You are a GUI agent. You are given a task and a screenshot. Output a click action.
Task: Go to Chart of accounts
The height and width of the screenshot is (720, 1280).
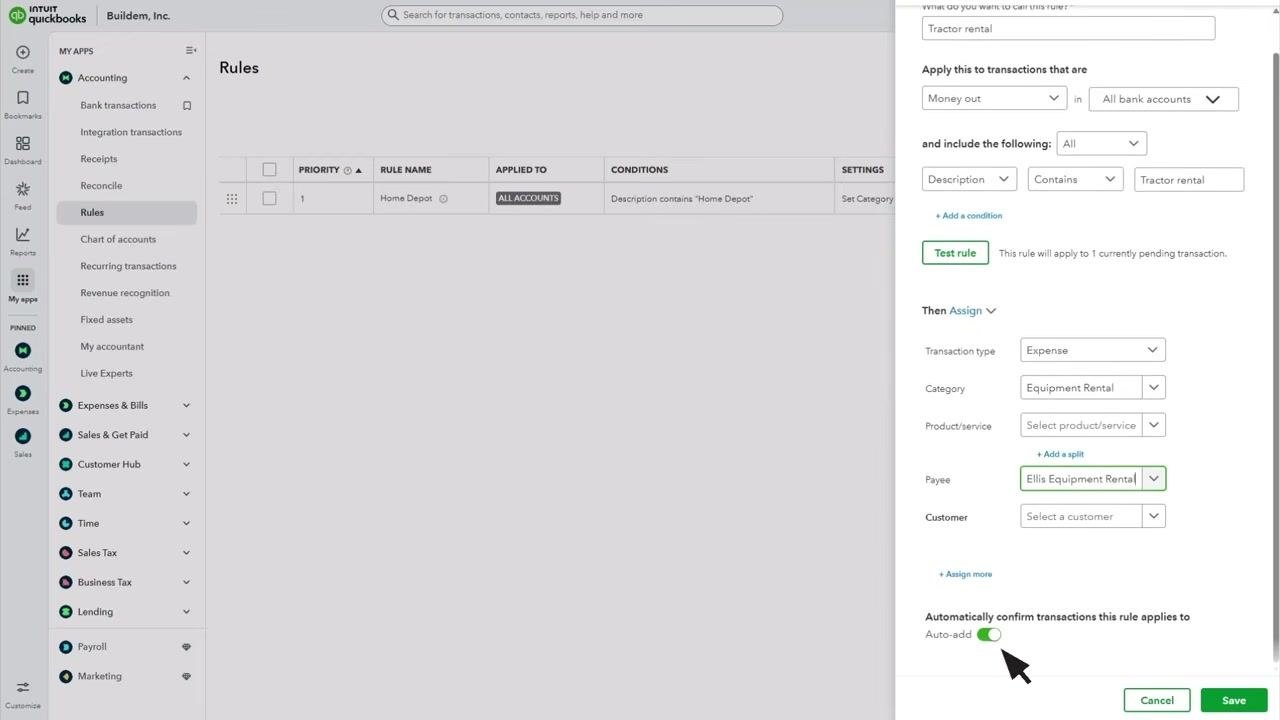(118, 239)
